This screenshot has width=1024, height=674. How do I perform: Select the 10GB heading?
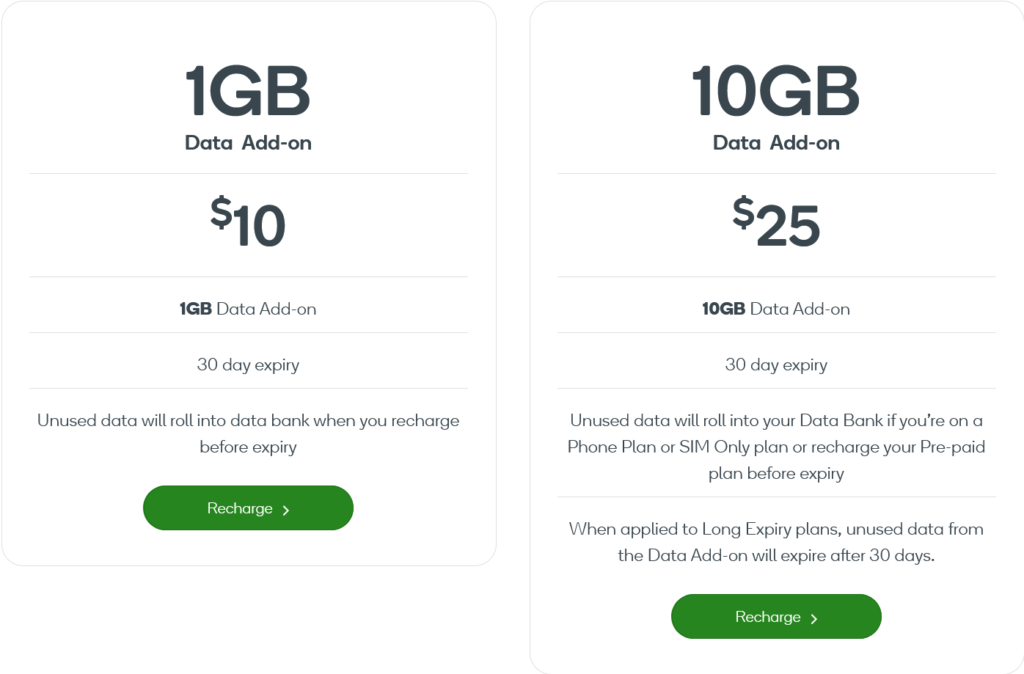(x=776, y=88)
